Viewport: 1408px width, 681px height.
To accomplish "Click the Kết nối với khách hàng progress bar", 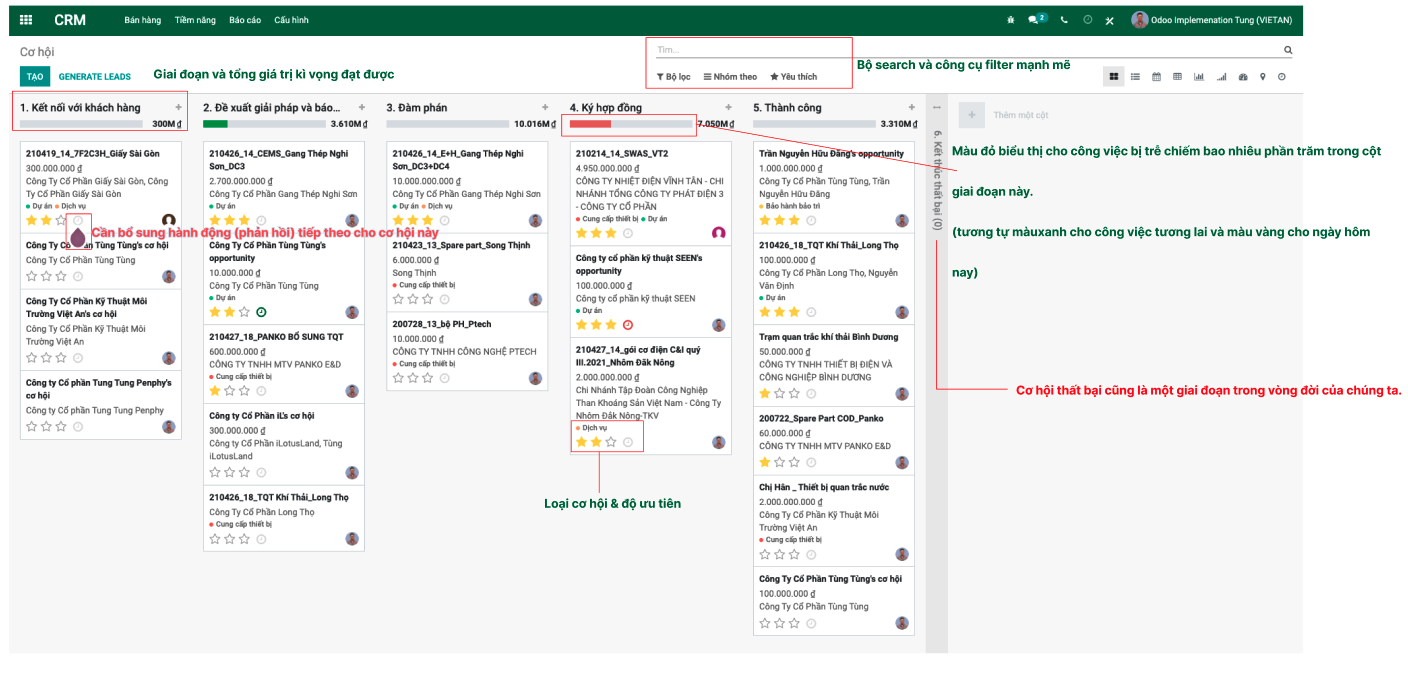I will (x=80, y=124).
